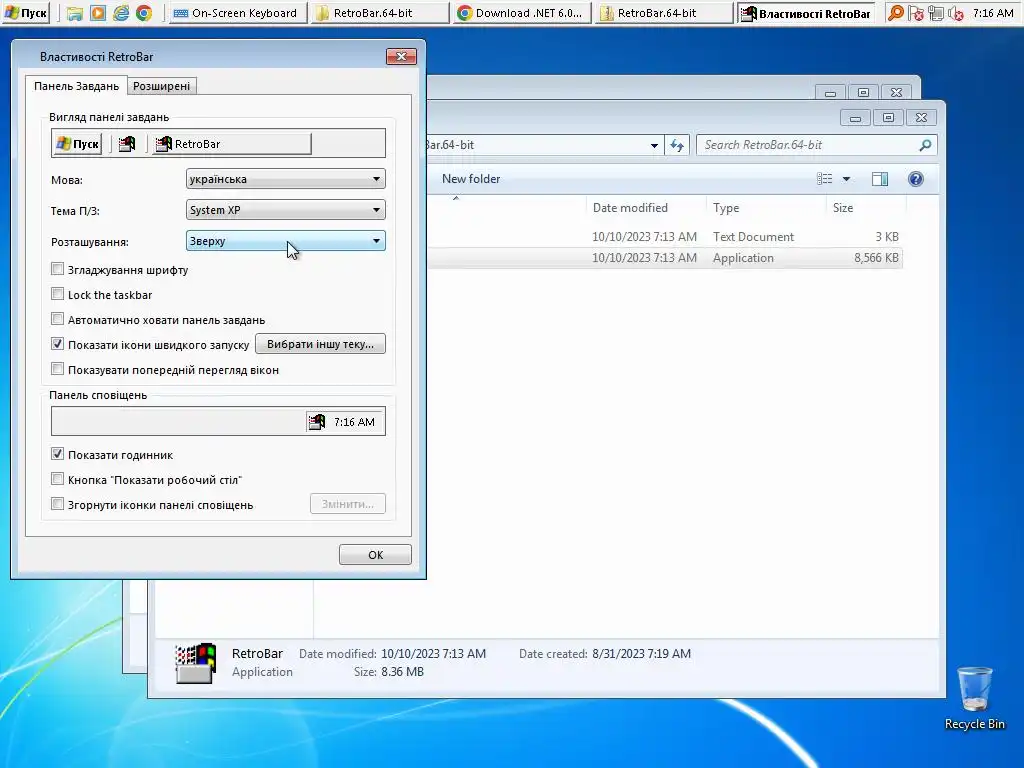Uncheck Показати ікони швидкого запуску
Image resolution: width=1024 pixels, height=768 pixels.
pyautogui.click(x=57, y=344)
